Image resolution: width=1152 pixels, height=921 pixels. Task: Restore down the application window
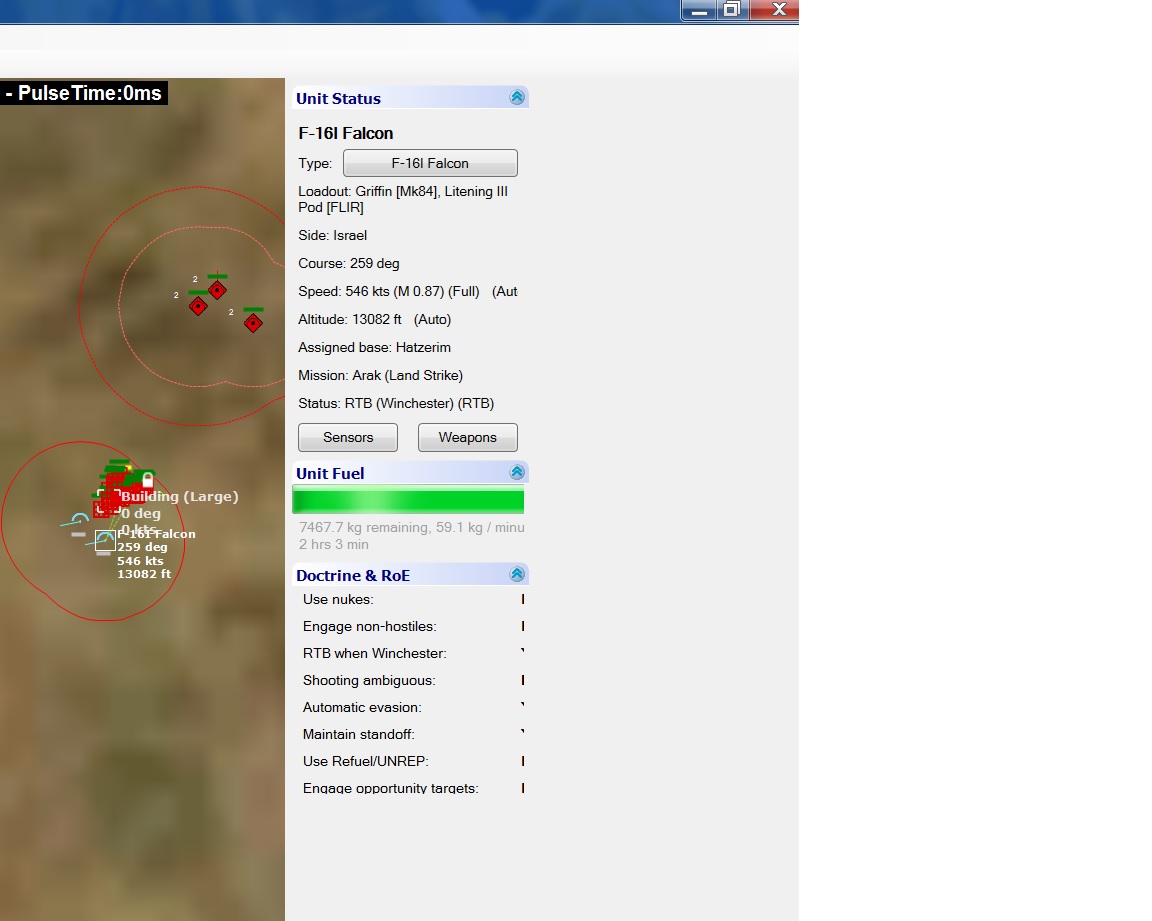point(732,10)
